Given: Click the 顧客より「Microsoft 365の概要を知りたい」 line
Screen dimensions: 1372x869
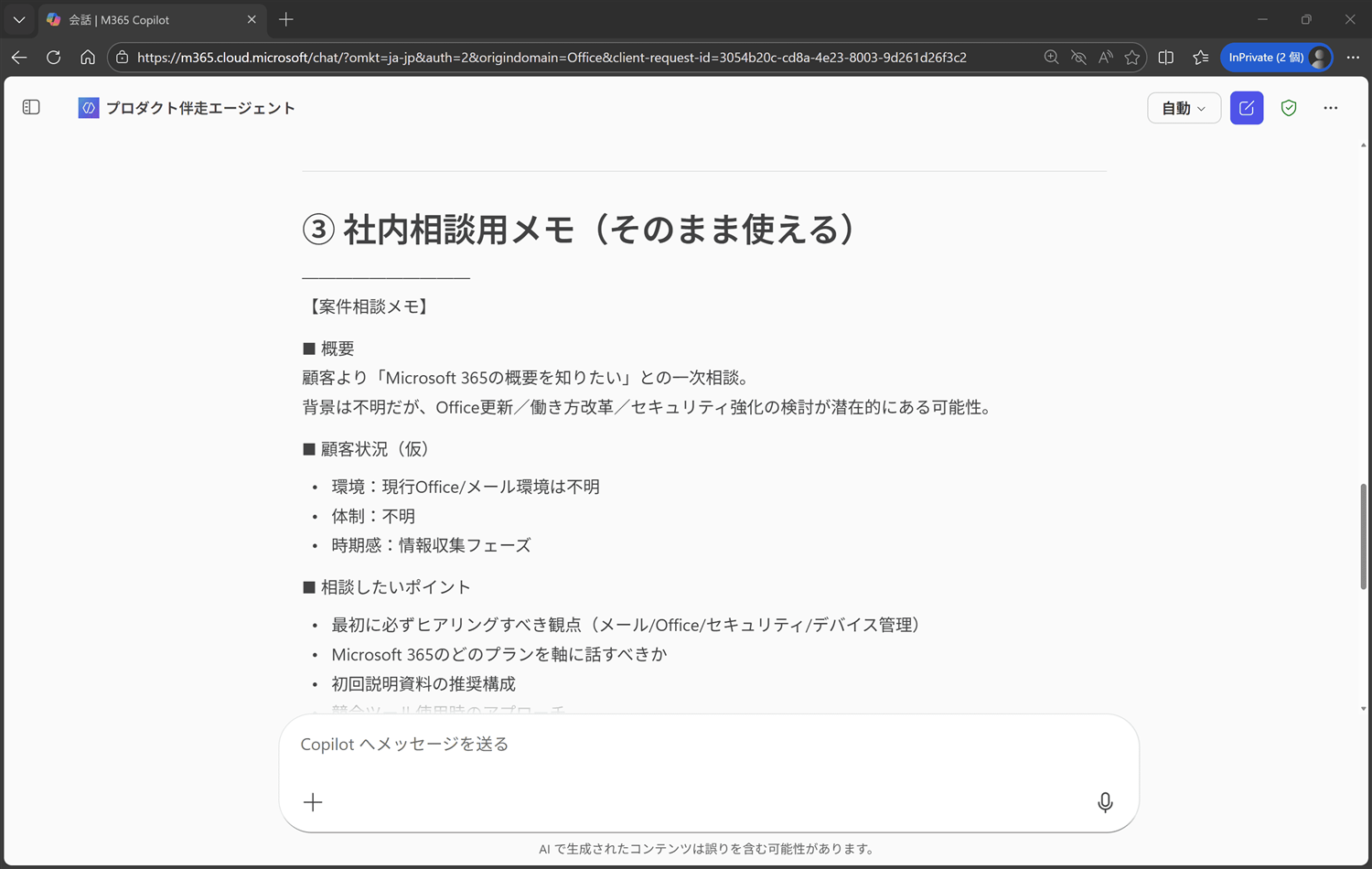Looking at the screenshot, I should click(526, 378).
